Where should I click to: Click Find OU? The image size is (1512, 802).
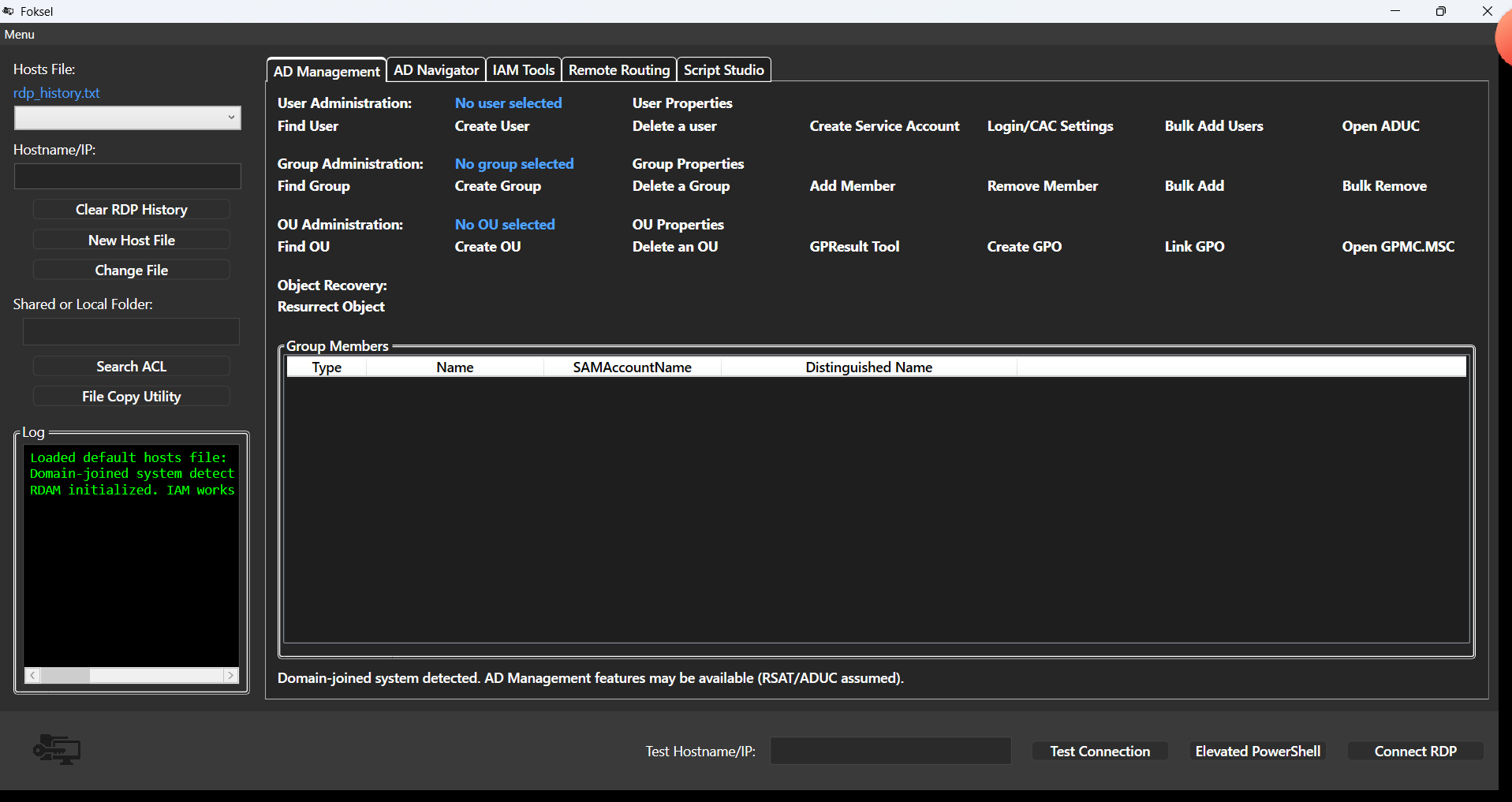(304, 247)
